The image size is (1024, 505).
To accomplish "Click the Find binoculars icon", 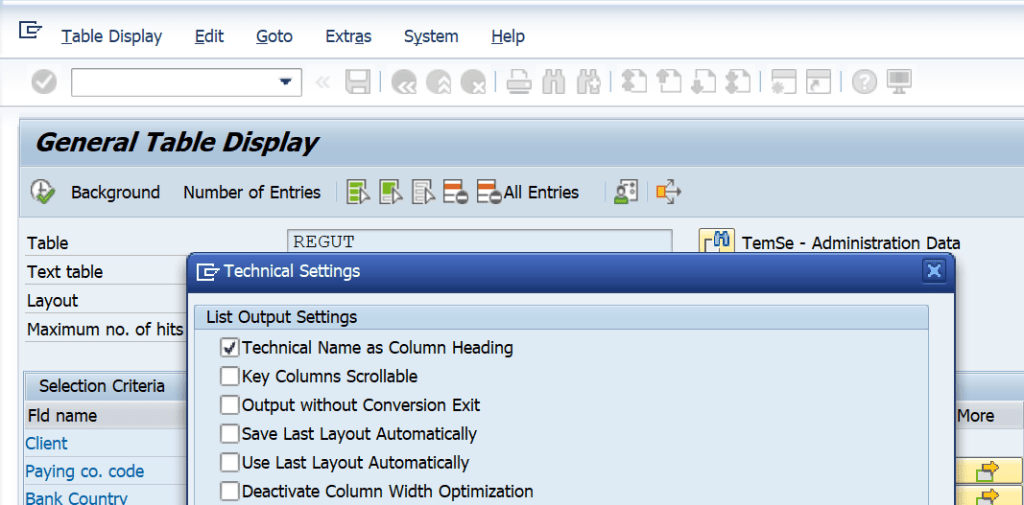I will (x=554, y=82).
